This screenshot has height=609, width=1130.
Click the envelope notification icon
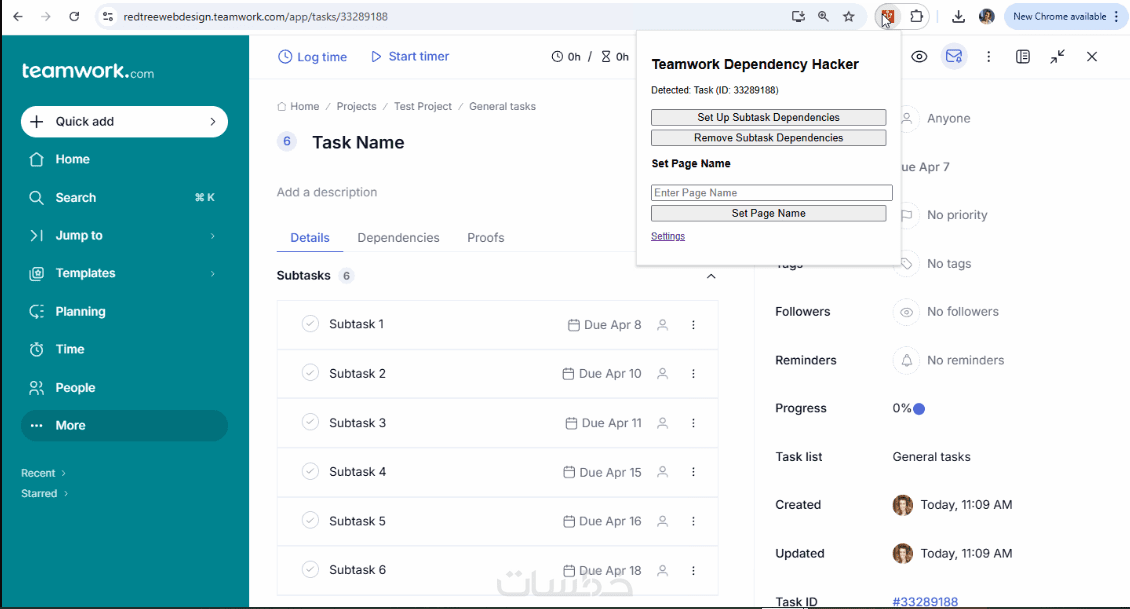pyautogui.click(x=954, y=57)
